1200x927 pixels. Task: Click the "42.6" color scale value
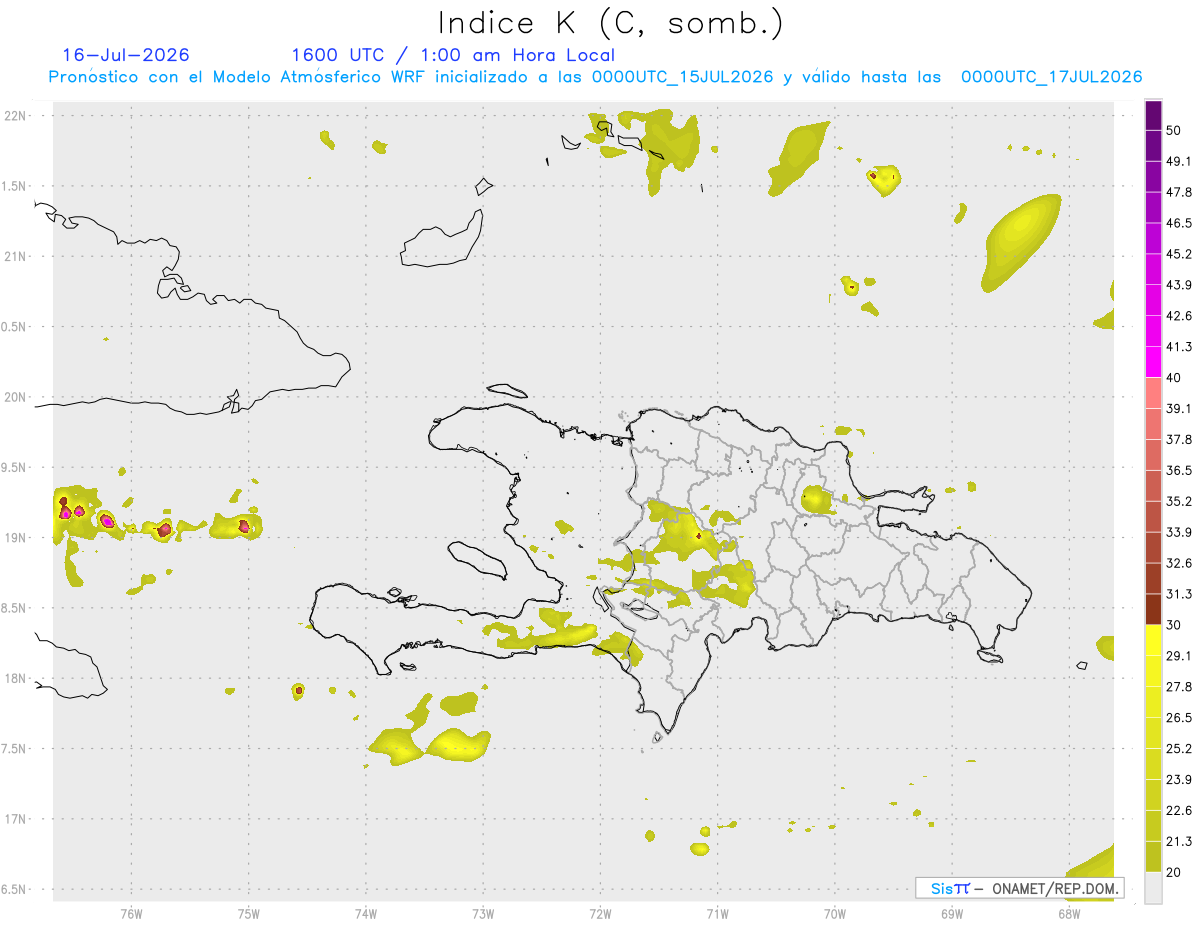1180,316
